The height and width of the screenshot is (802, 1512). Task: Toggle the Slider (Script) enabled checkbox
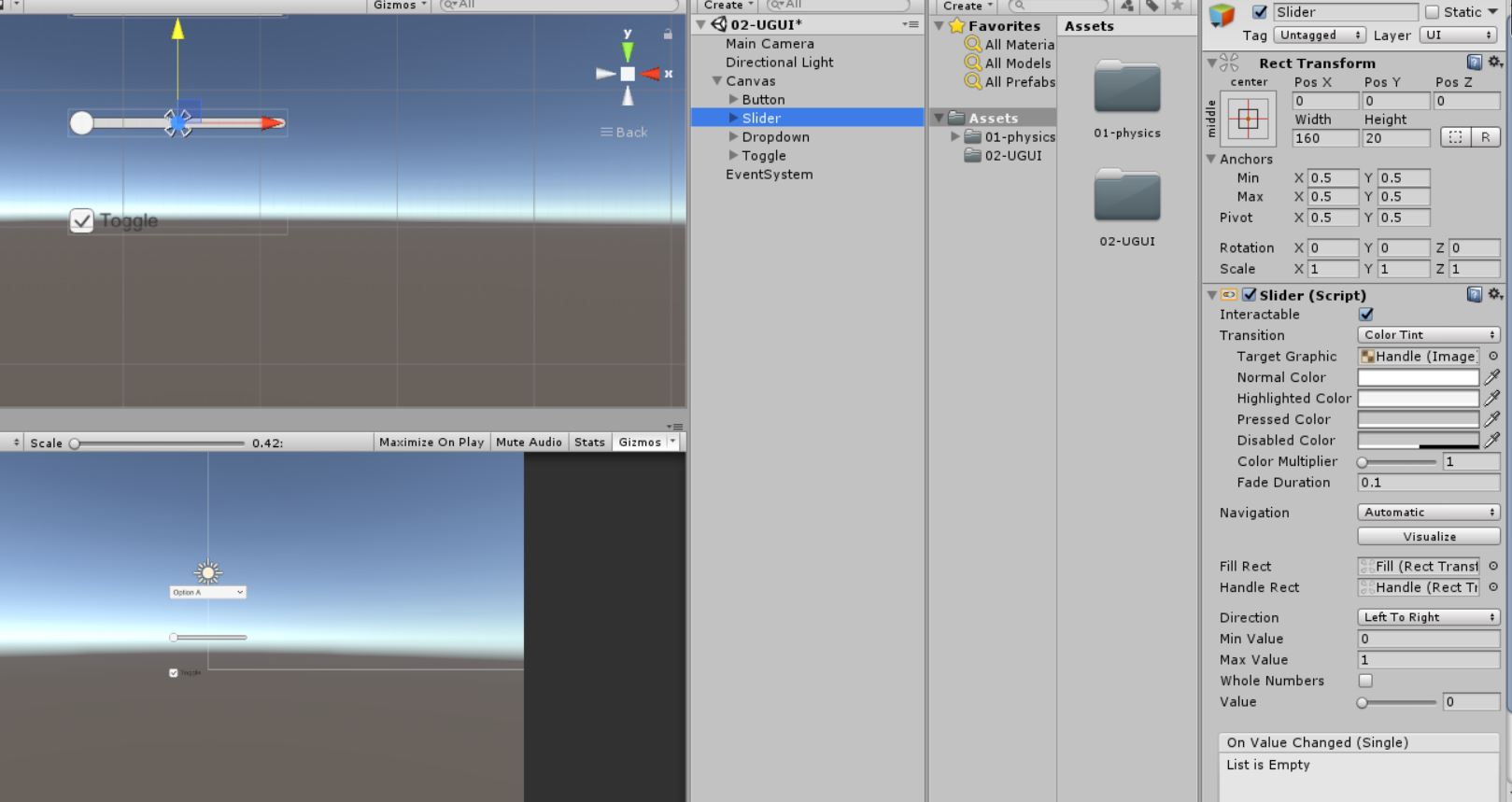(x=1250, y=295)
